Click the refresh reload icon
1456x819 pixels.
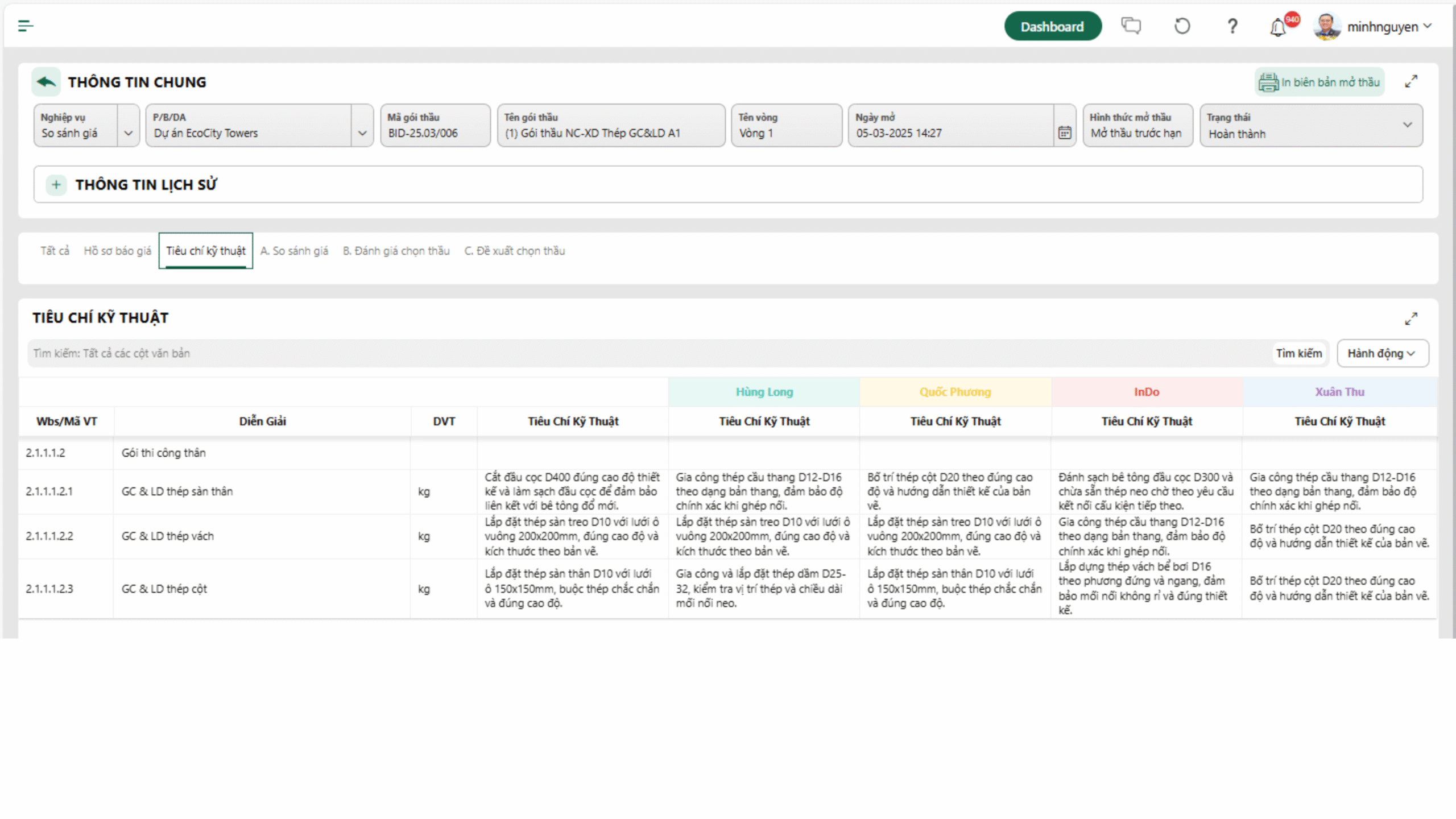[x=1182, y=26]
